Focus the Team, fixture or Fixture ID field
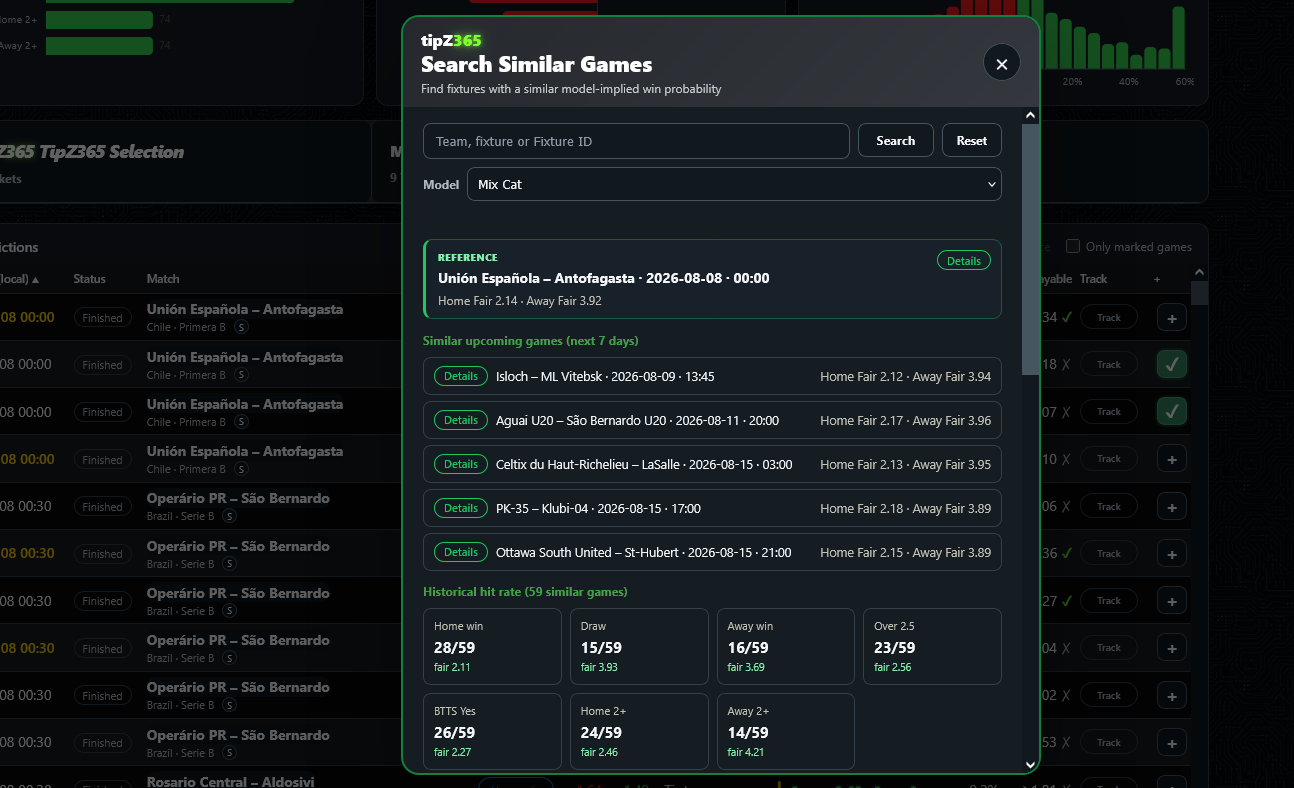 tap(636, 141)
